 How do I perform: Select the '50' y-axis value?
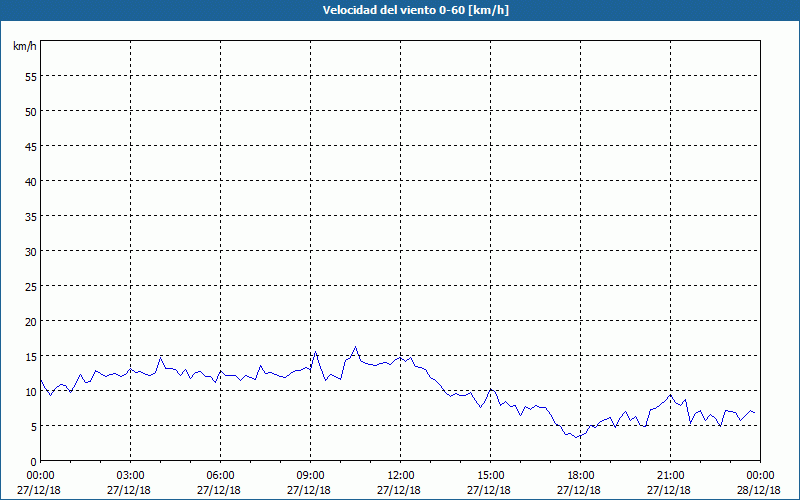[x=31, y=111]
